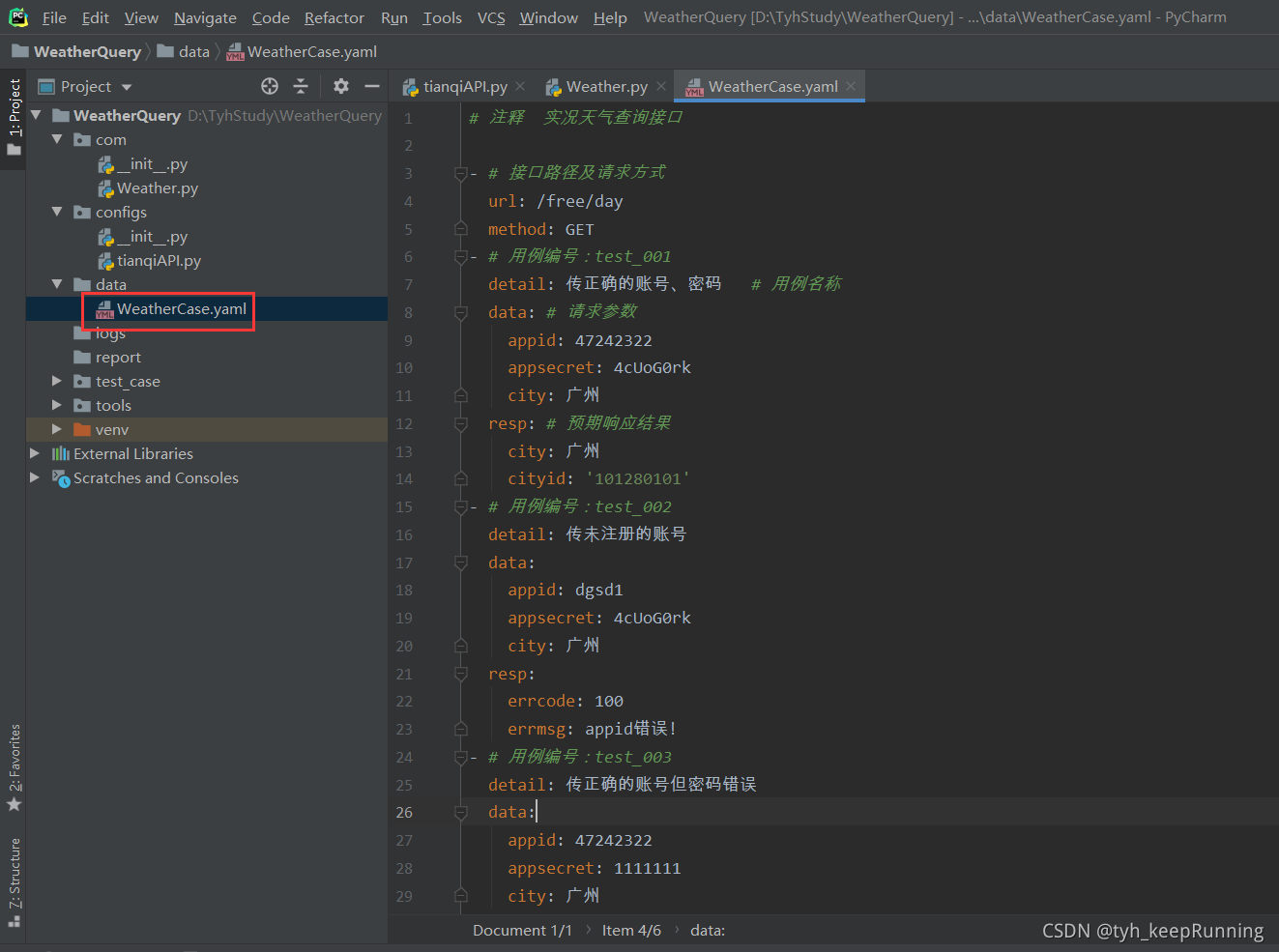
Task: Place cursor on url: /free/day line
Action: click(555, 201)
